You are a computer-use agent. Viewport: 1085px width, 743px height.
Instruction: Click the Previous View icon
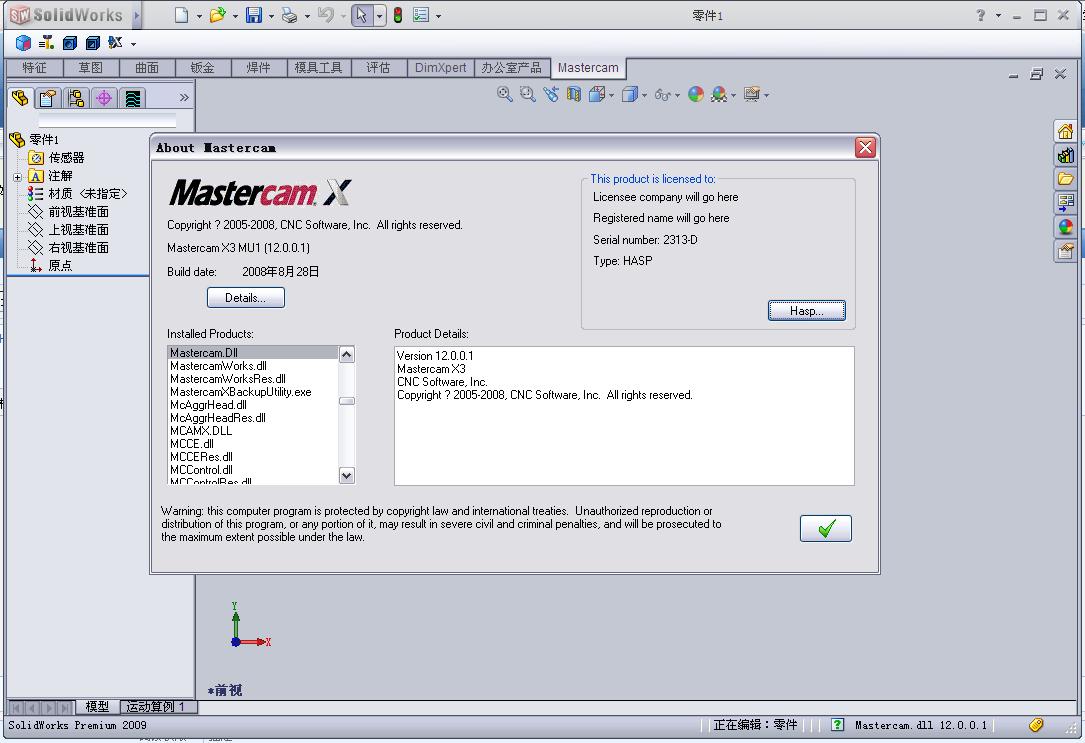click(x=551, y=94)
